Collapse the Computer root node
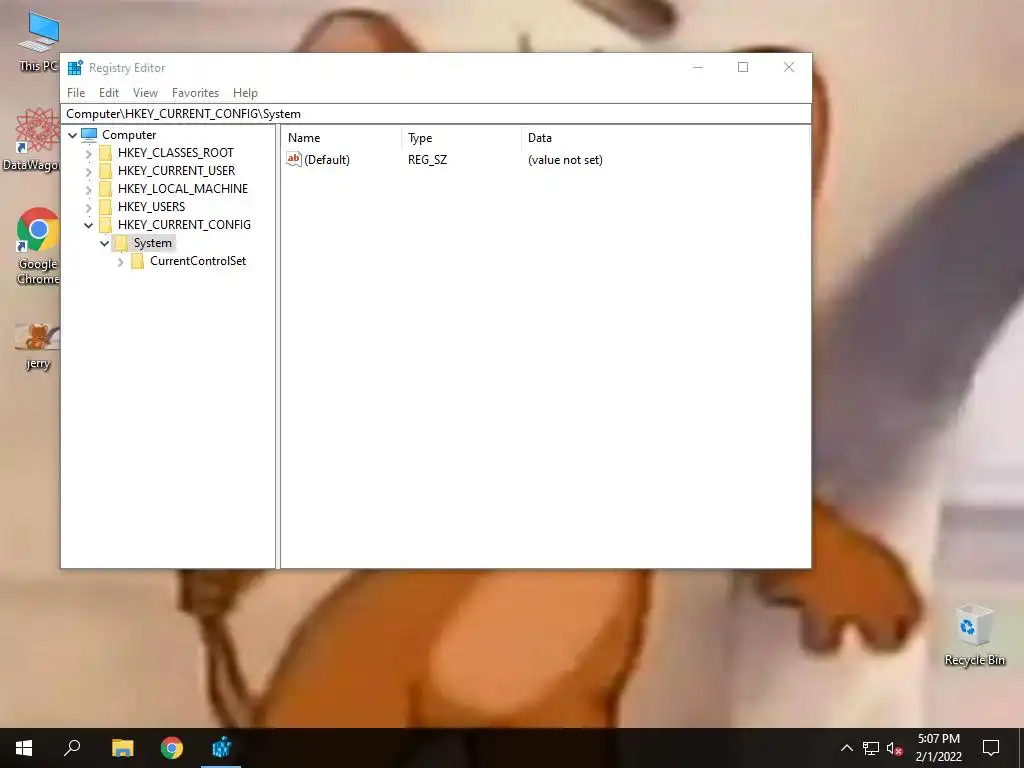The width and height of the screenshot is (1024, 768). pyautogui.click(x=72, y=135)
